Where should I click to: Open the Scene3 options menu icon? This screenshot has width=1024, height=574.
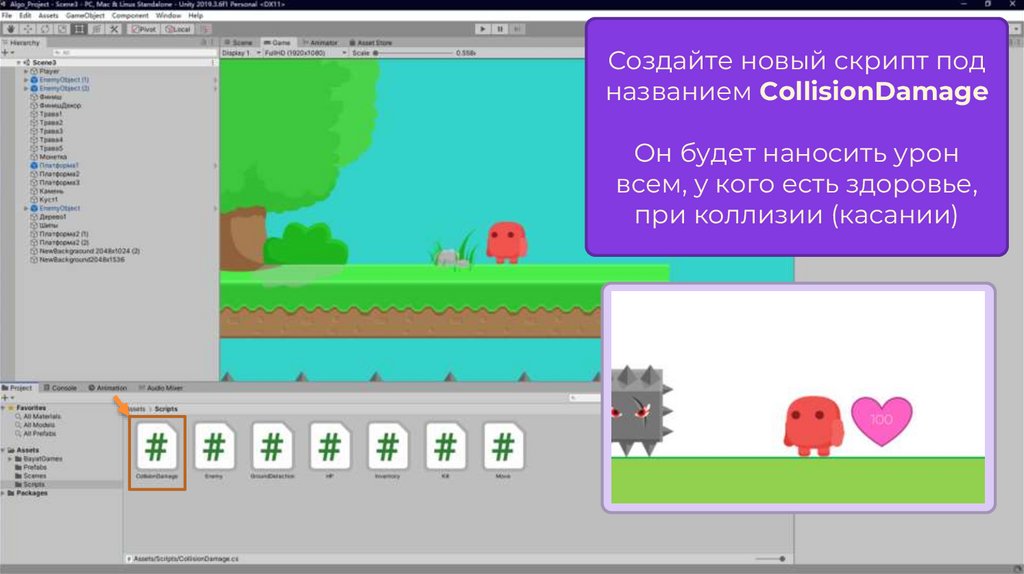tap(214, 63)
